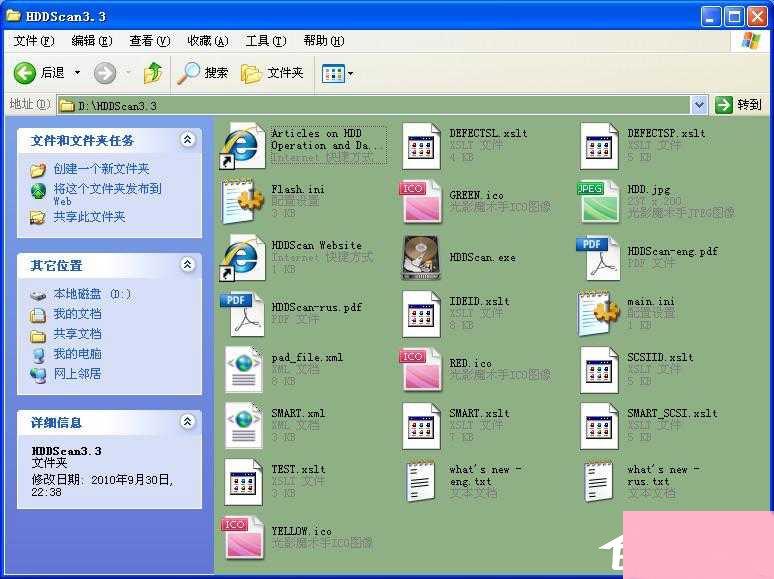Open the 查看(V) menu

(x=150, y=41)
